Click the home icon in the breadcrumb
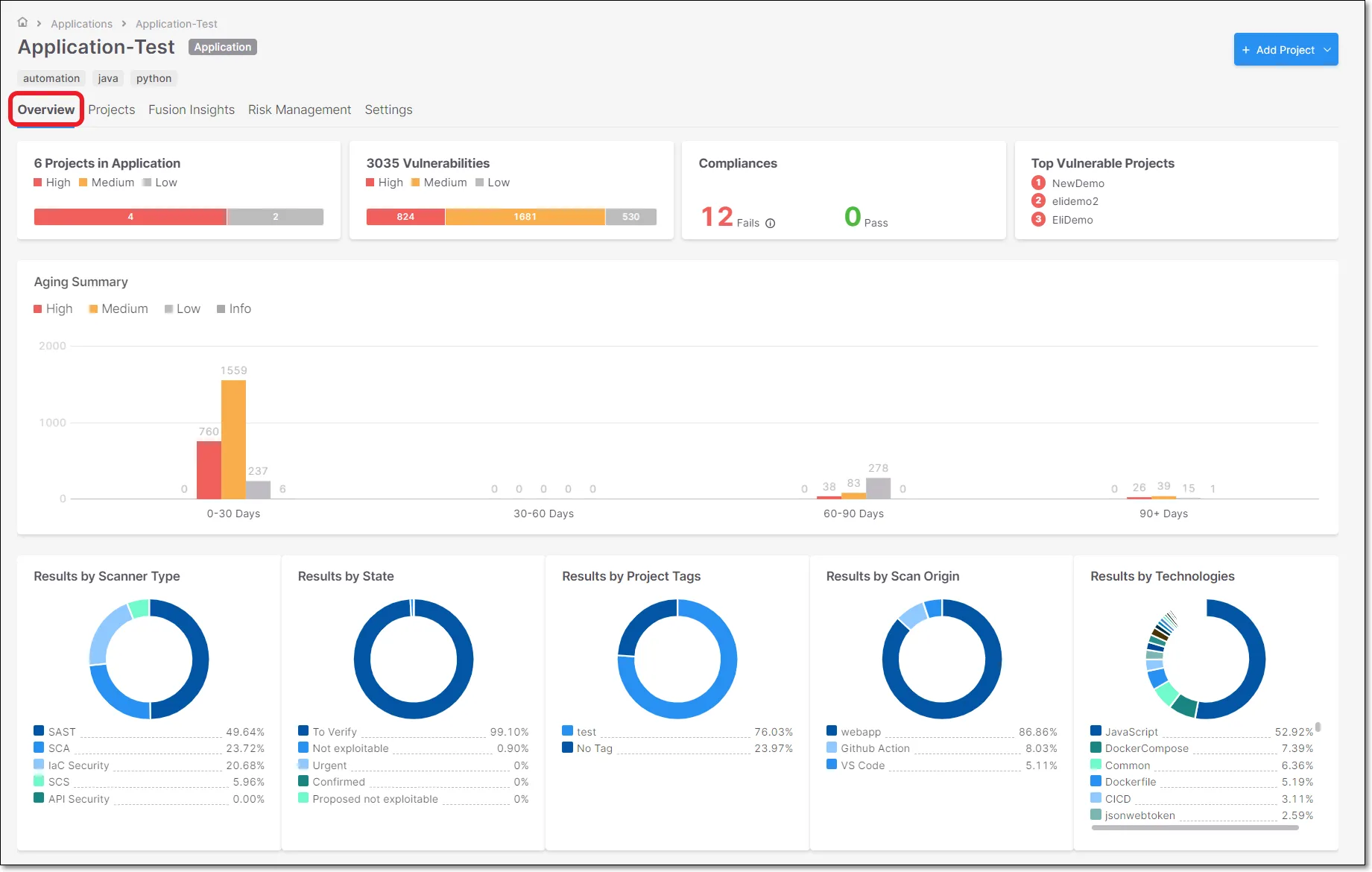Image resolution: width=1372 pixels, height=872 pixels. coord(22,22)
